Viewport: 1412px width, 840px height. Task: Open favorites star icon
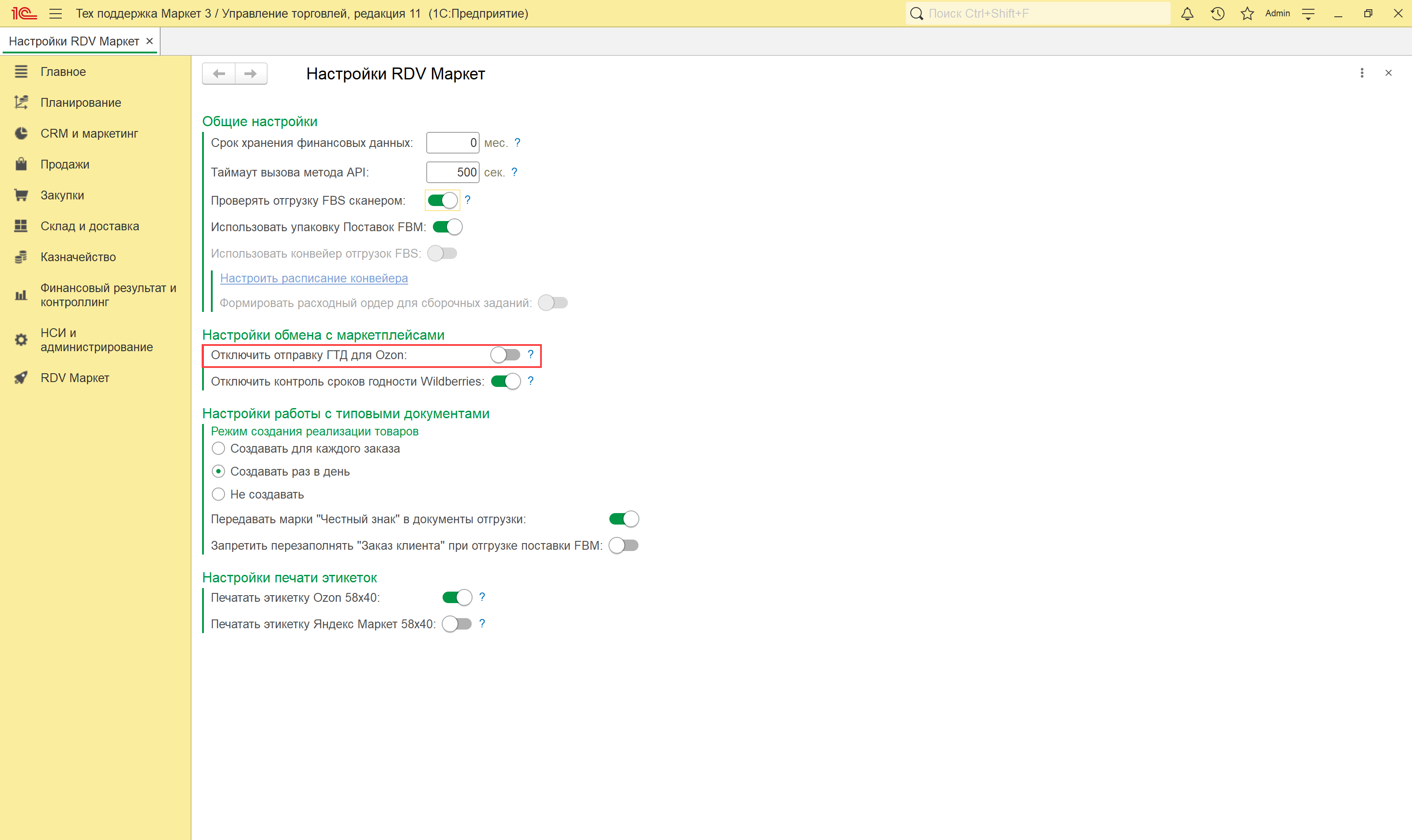click(1247, 14)
